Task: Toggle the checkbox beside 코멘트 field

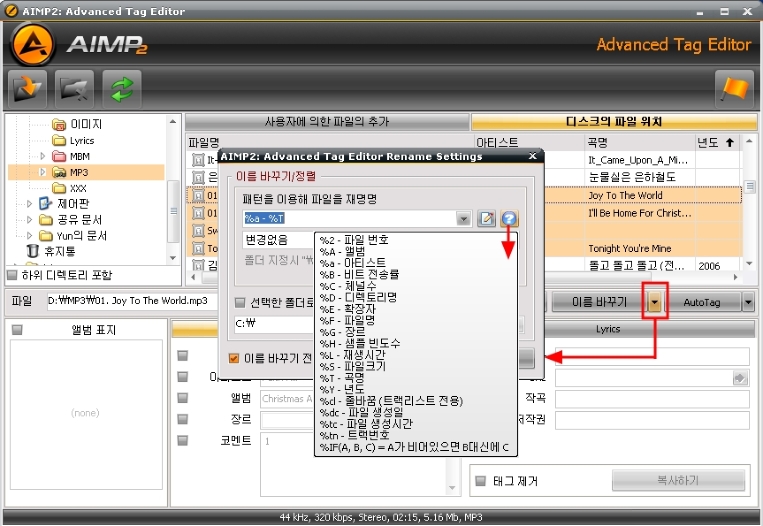Action: (182, 440)
